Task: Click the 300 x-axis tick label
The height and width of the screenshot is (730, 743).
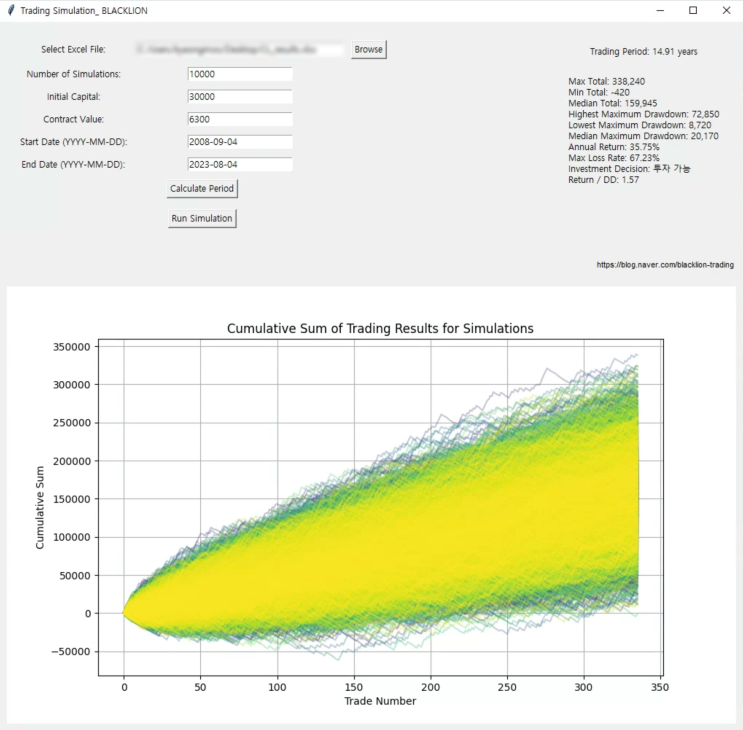Action: (x=583, y=687)
